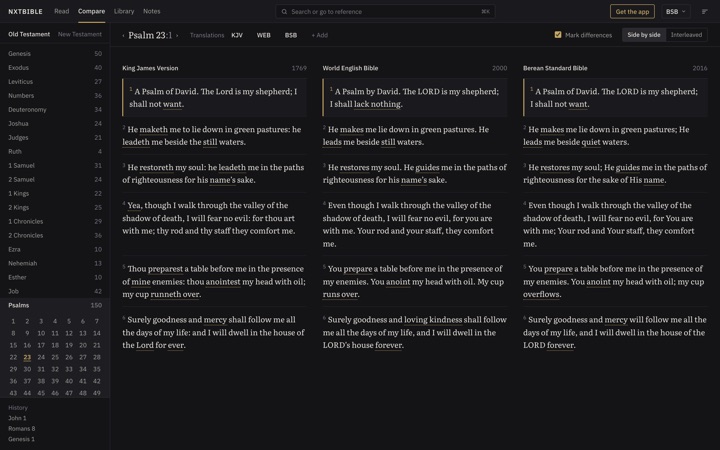Select the WEB translation chip
Image resolution: width=720 pixels, height=450 pixels.
[264, 35]
